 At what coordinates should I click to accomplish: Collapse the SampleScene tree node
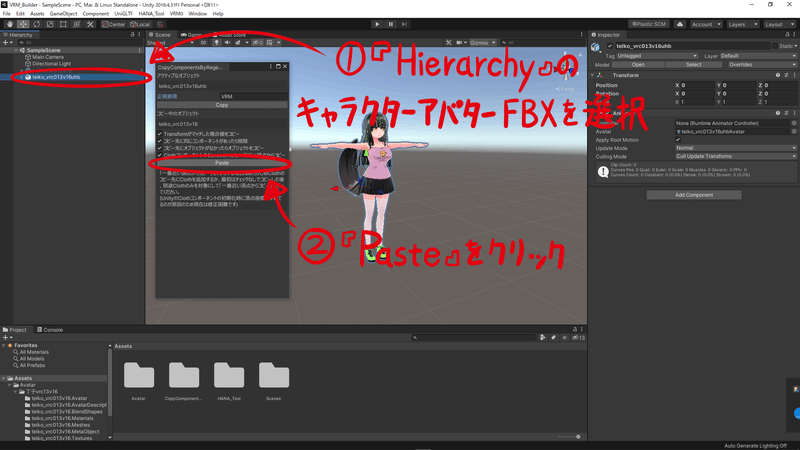(x=16, y=51)
